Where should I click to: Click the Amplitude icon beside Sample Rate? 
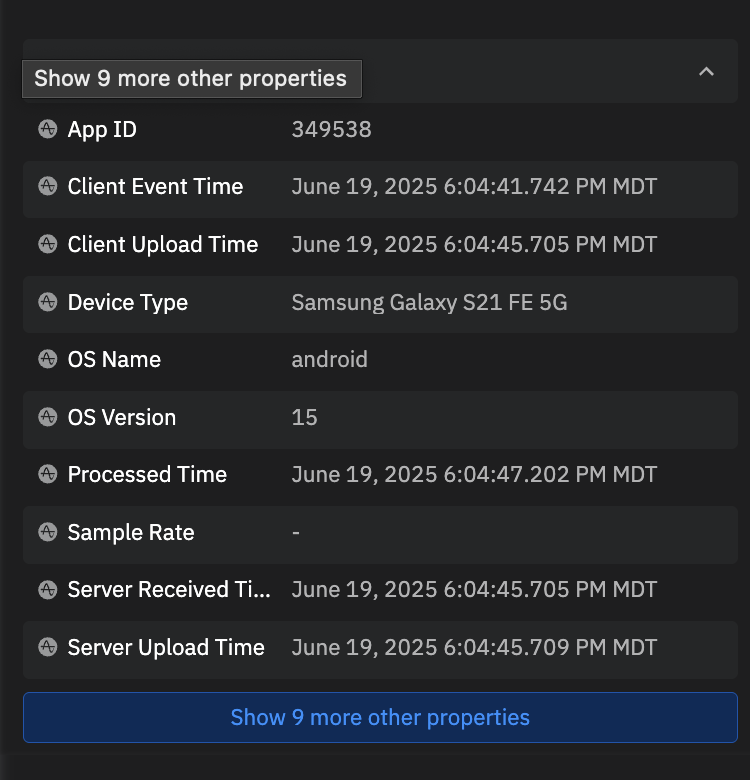47,532
